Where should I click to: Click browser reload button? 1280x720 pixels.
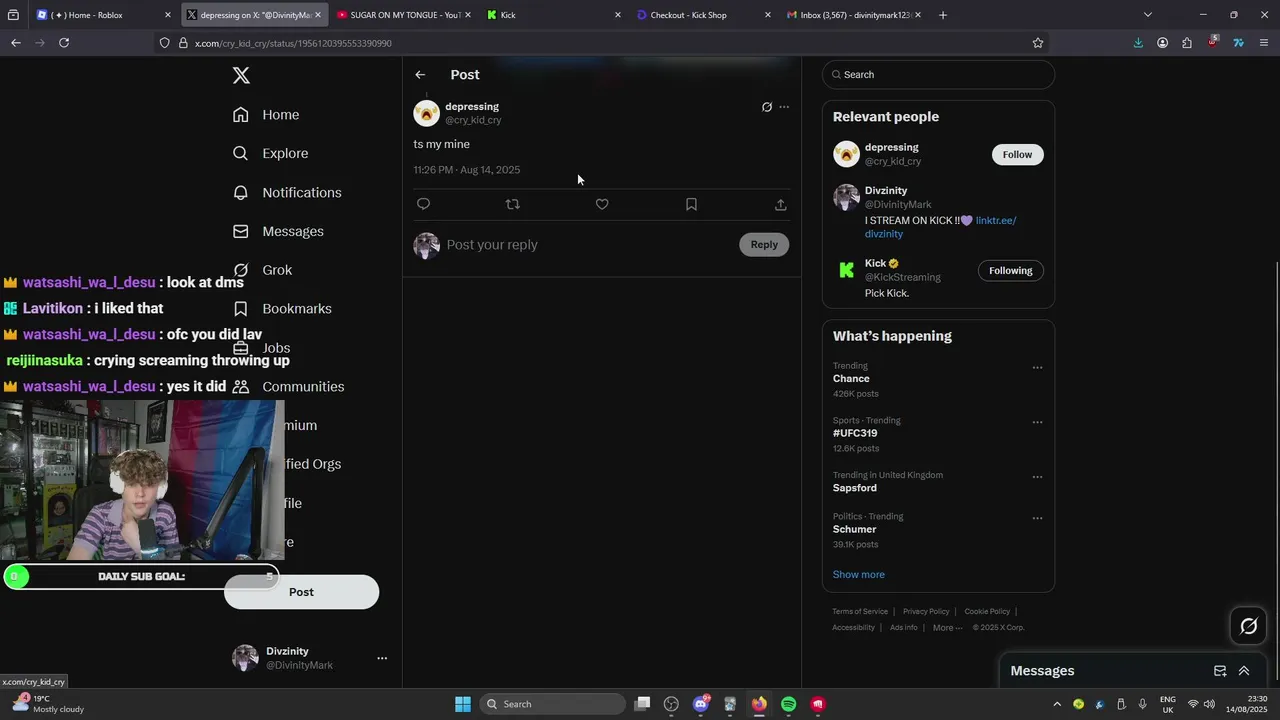[x=64, y=43]
